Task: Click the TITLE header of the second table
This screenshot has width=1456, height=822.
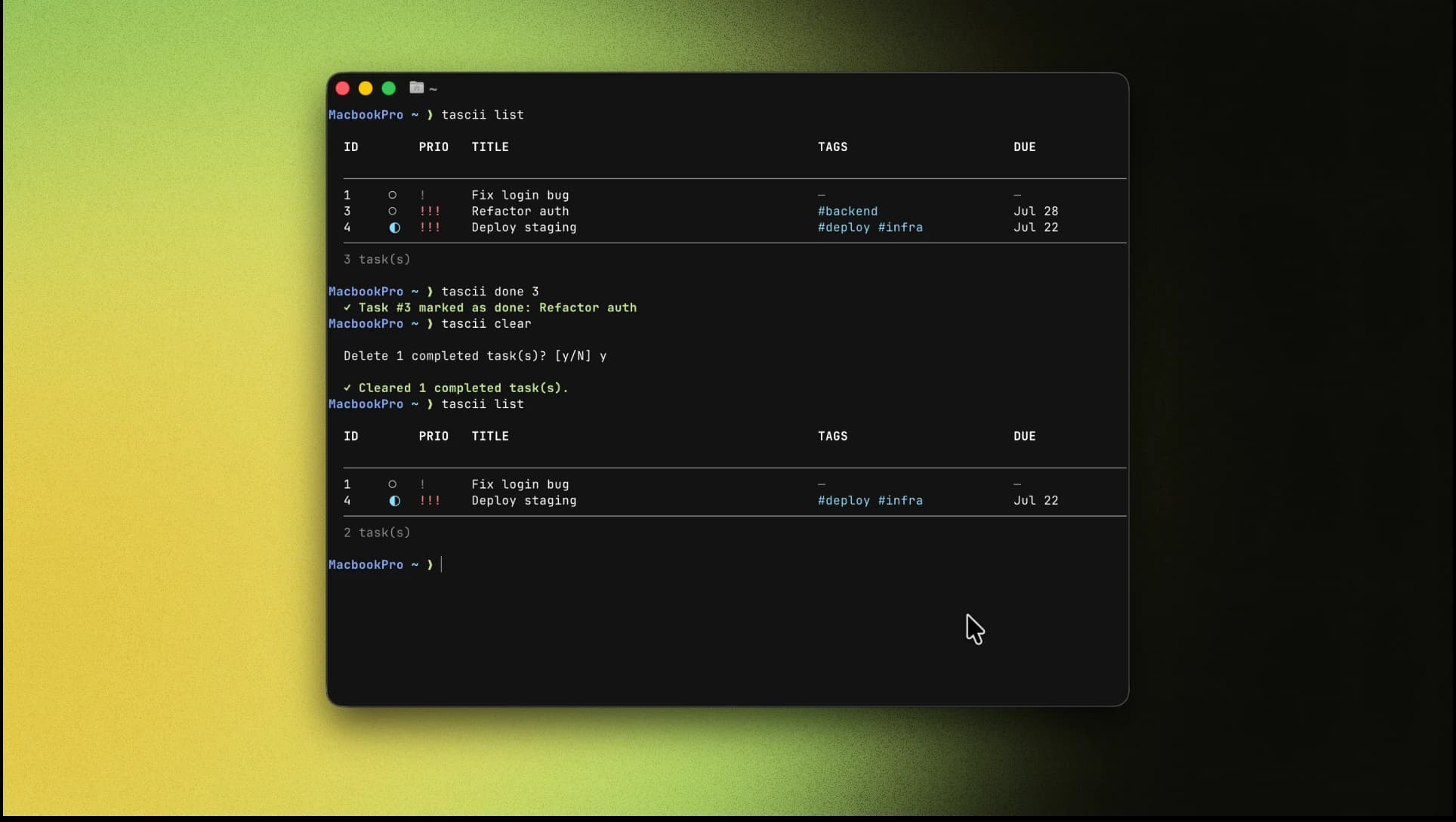Action: pos(490,437)
